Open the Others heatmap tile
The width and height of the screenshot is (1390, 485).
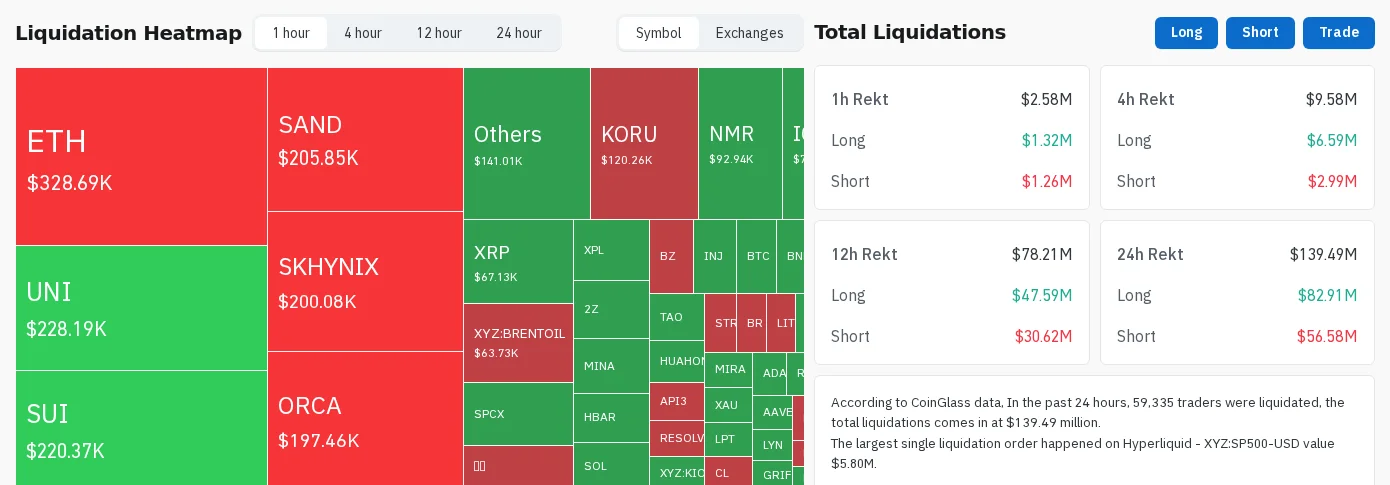527,143
